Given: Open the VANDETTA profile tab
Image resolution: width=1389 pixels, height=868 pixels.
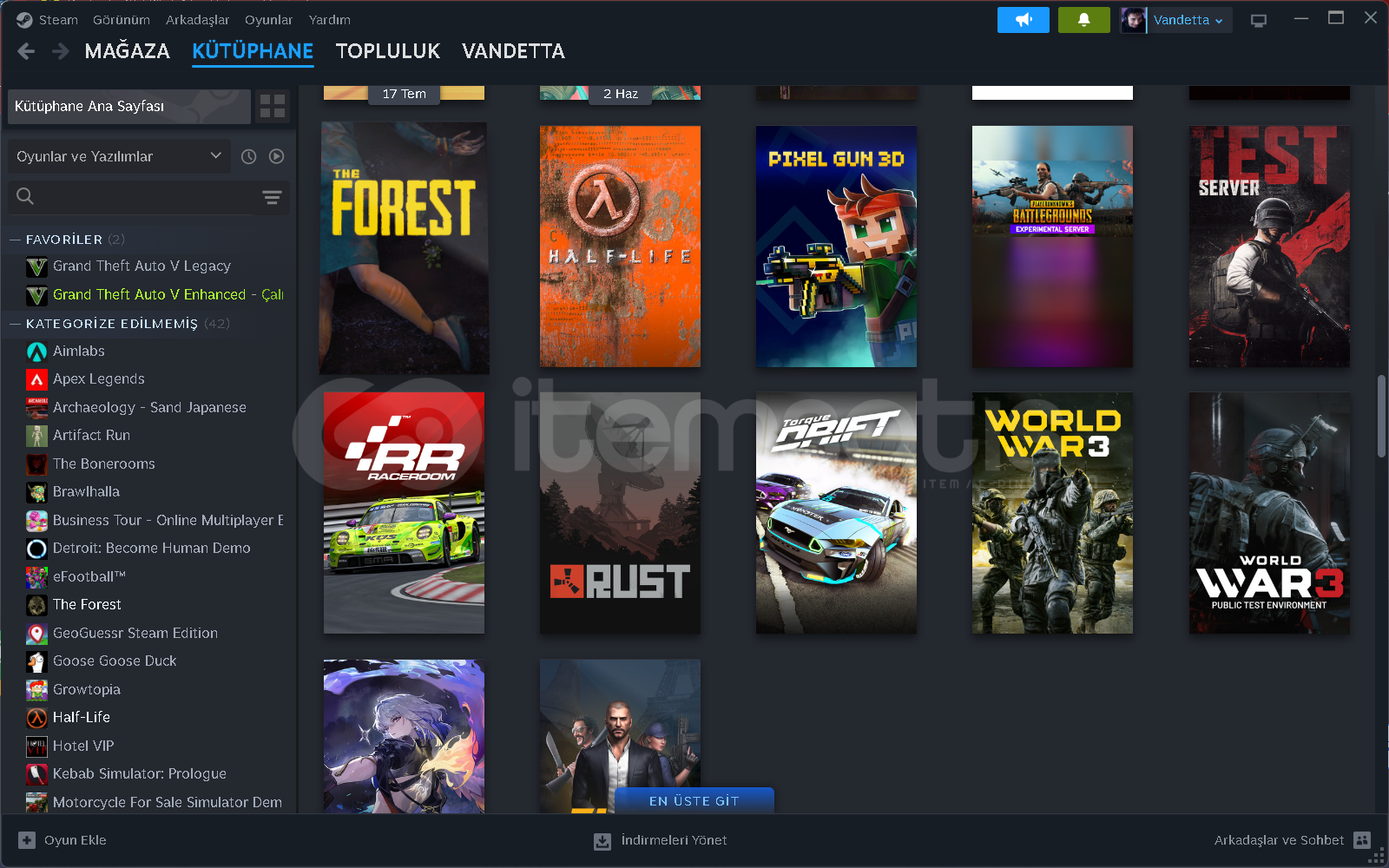Looking at the screenshot, I should coord(513,51).
